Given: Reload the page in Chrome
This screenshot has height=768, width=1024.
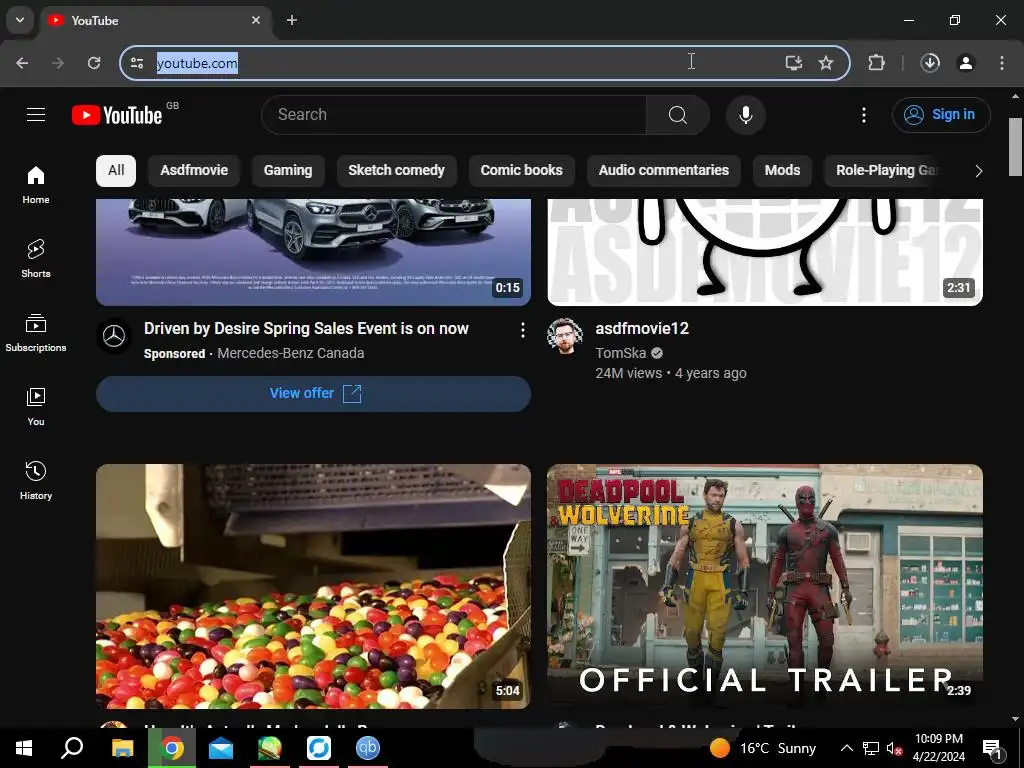Looking at the screenshot, I should (x=94, y=63).
